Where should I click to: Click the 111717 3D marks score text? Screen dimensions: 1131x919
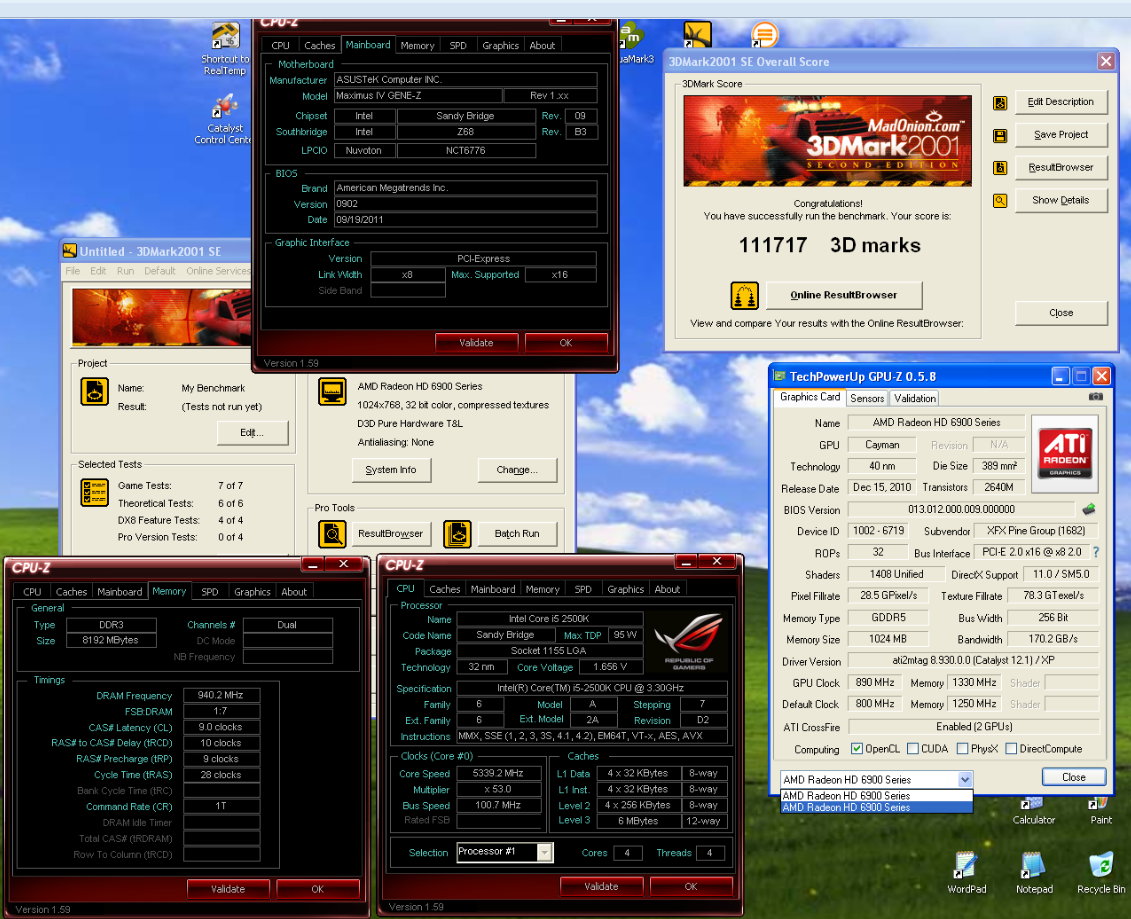pyautogui.click(x=829, y=245)
